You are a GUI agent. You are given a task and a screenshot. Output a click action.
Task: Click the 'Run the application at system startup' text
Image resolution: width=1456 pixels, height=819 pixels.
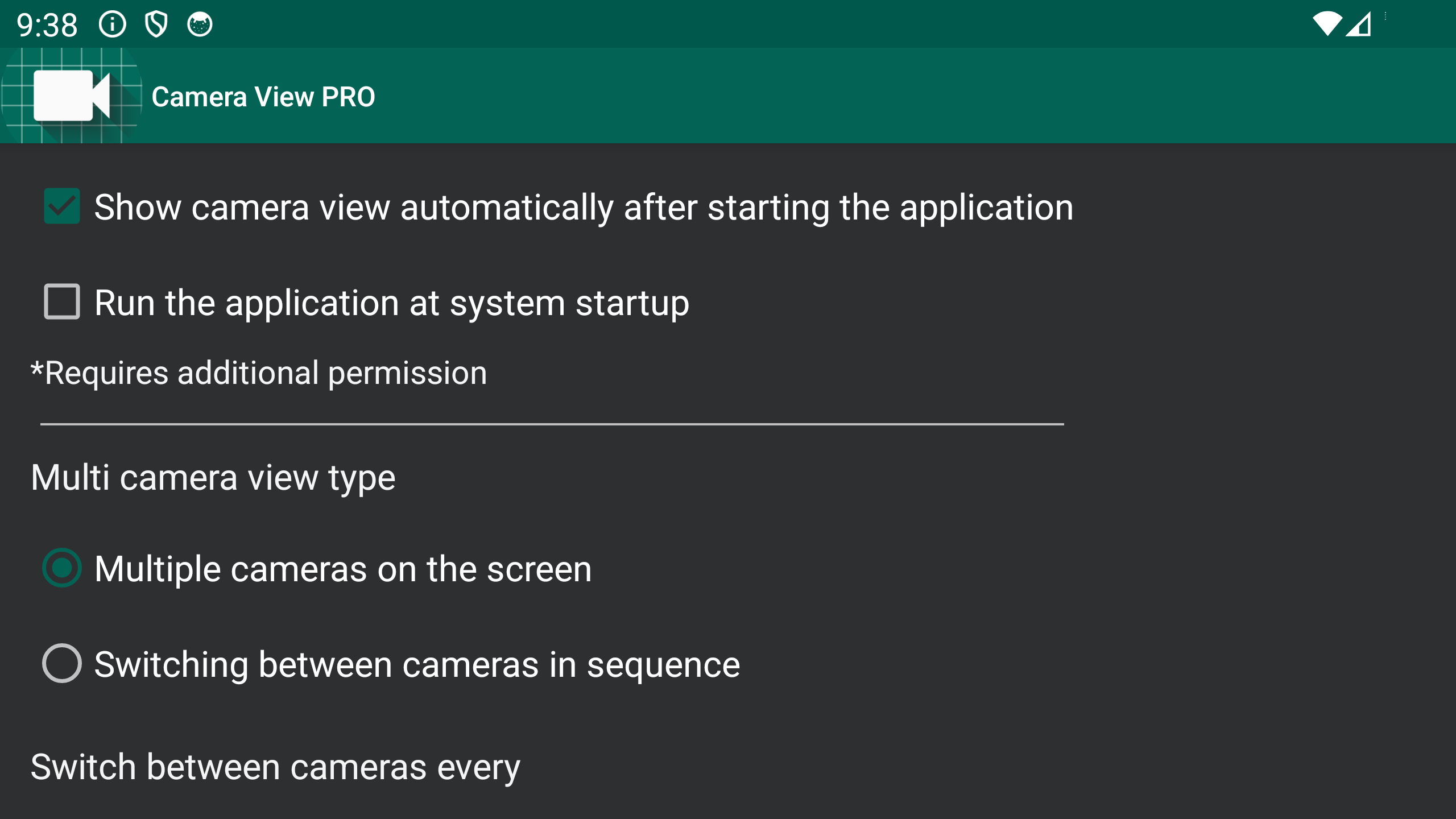click(x=392, y=303)
